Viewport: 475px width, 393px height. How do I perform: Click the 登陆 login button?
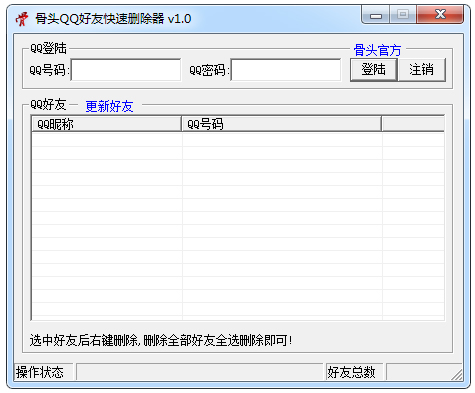tap(374, 70)
